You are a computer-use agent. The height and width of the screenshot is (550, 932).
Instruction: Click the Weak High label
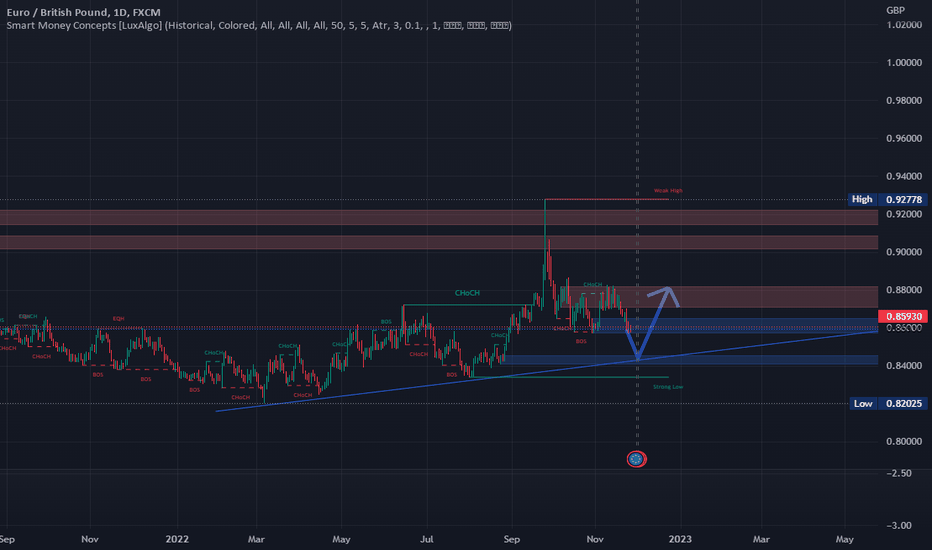[668, 191]
